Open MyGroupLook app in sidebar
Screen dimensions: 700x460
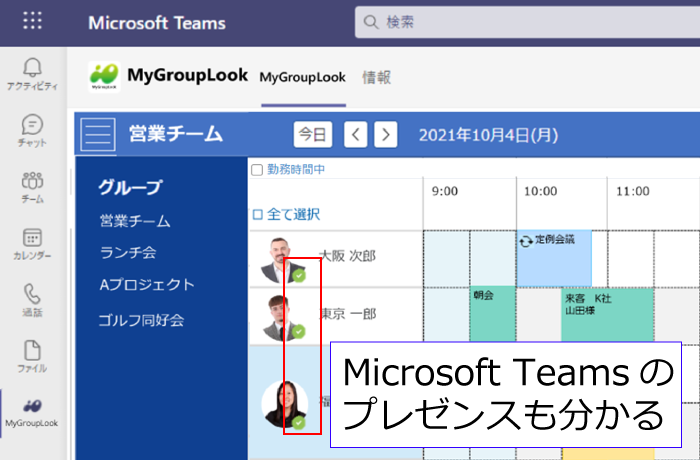click(32, 413)
